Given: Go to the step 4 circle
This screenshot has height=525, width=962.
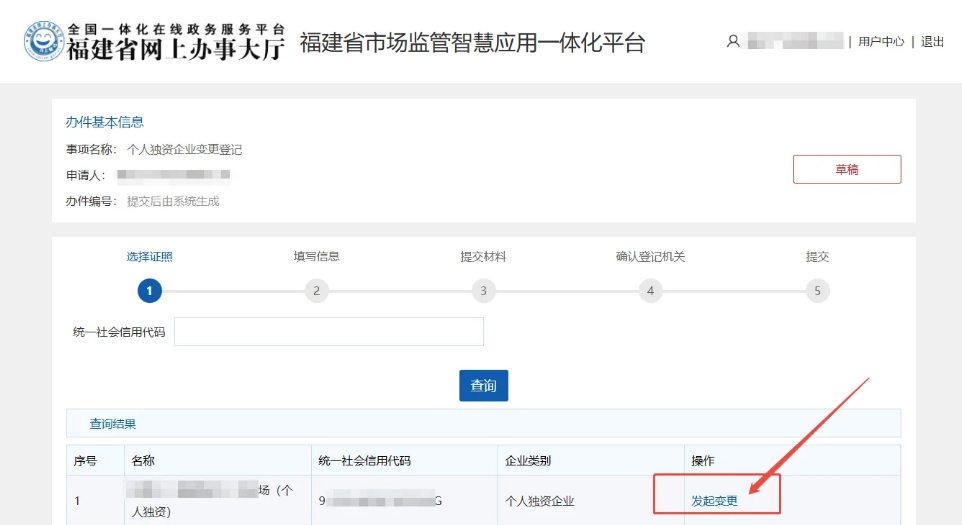Looking at the screenshot, I should point(650,291).
